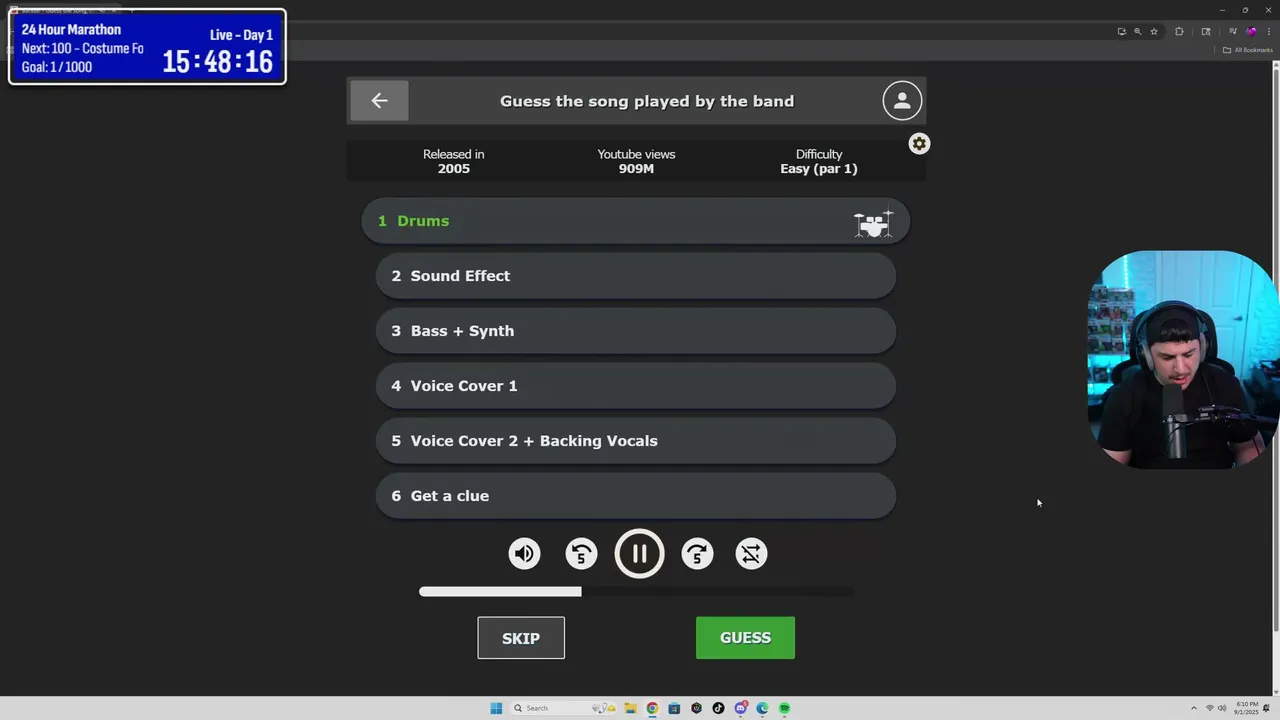Click the zoom magnifier icon in address bar

click(1137, 31)
